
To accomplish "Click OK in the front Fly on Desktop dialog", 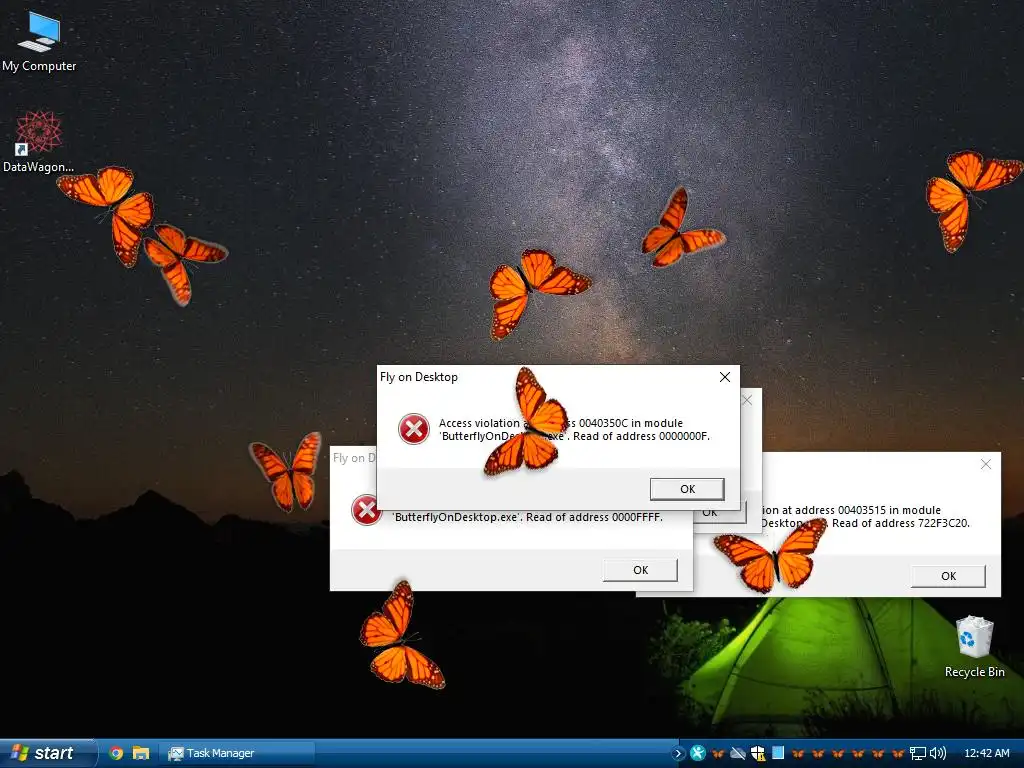I will point(687,489).
